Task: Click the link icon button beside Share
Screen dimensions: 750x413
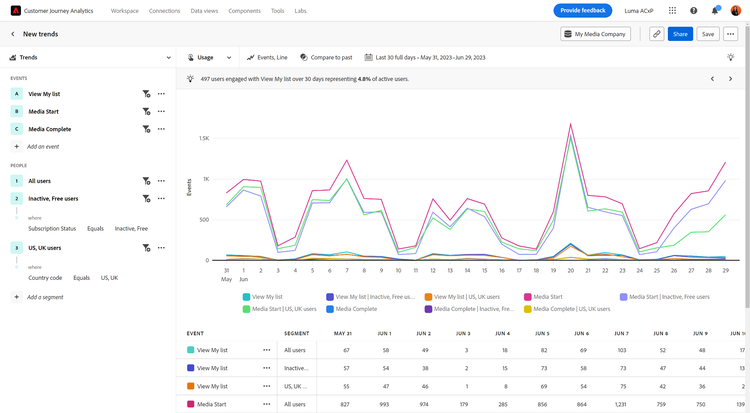Action: pyautogui.click(x=656, y=34)
